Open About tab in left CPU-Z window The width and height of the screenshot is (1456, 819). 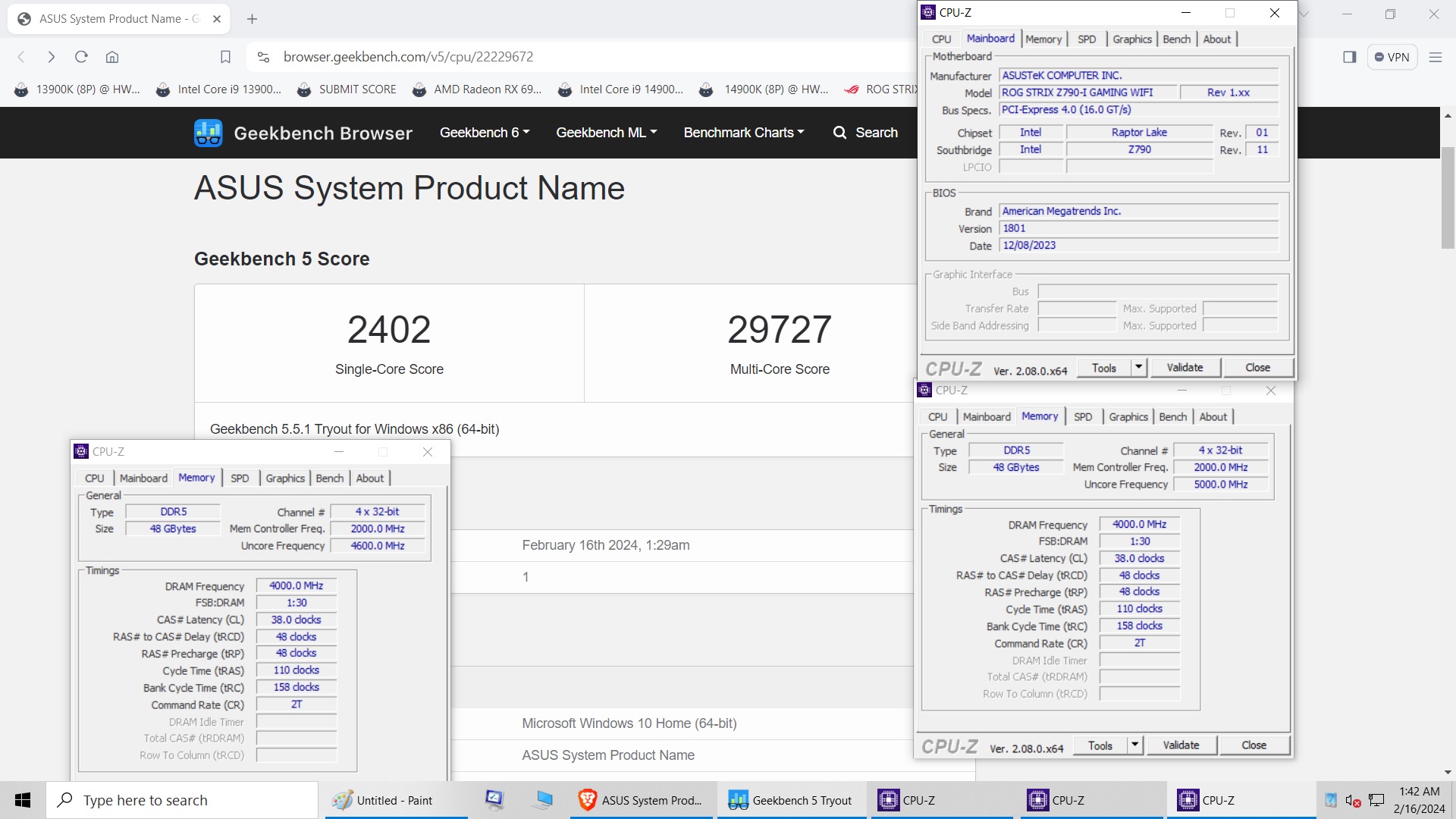point(370,479)
